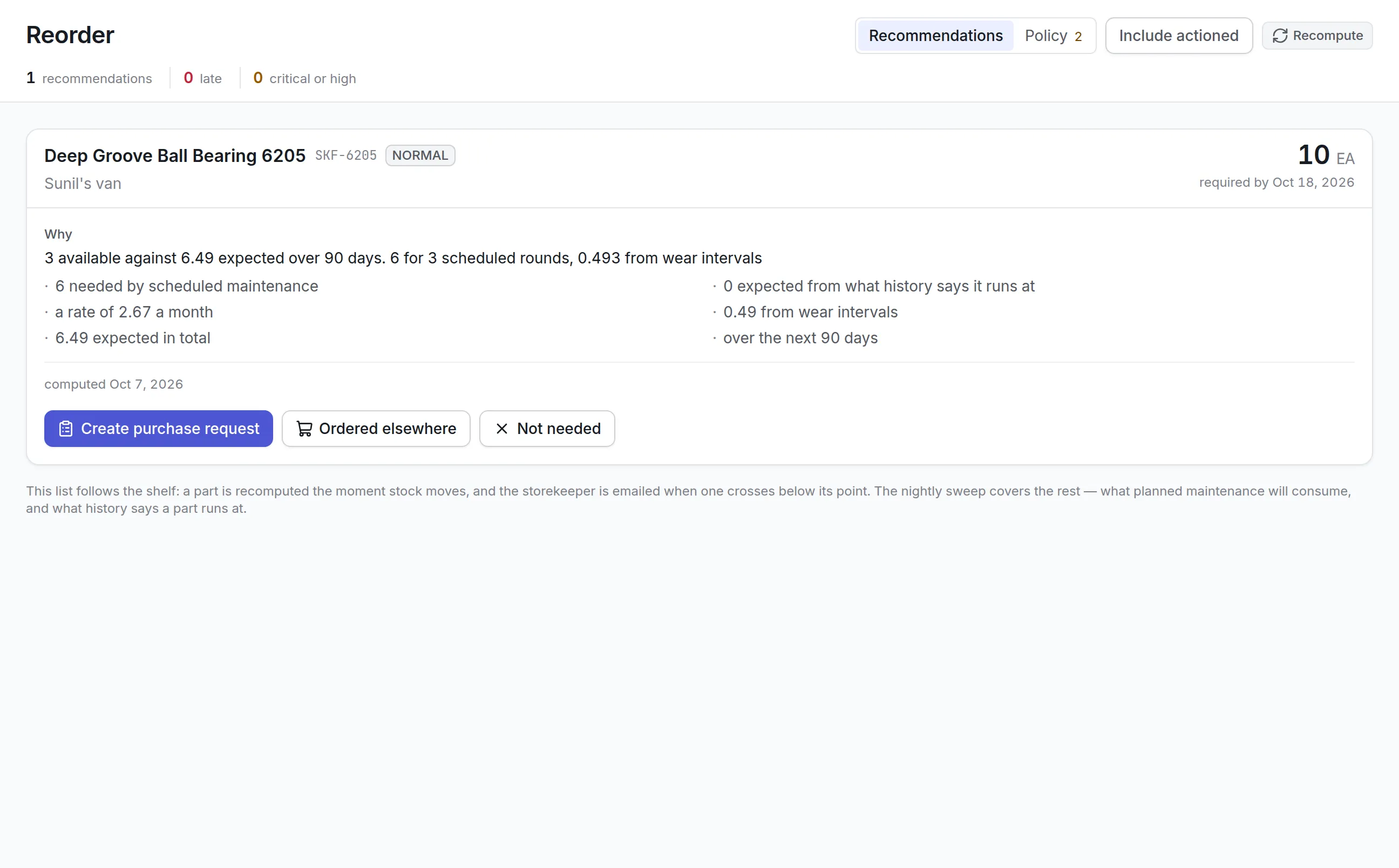Click the required by Oct 18, 2026 date
The height and width of the screenshot is (868, 1399).
(1276, 182)
